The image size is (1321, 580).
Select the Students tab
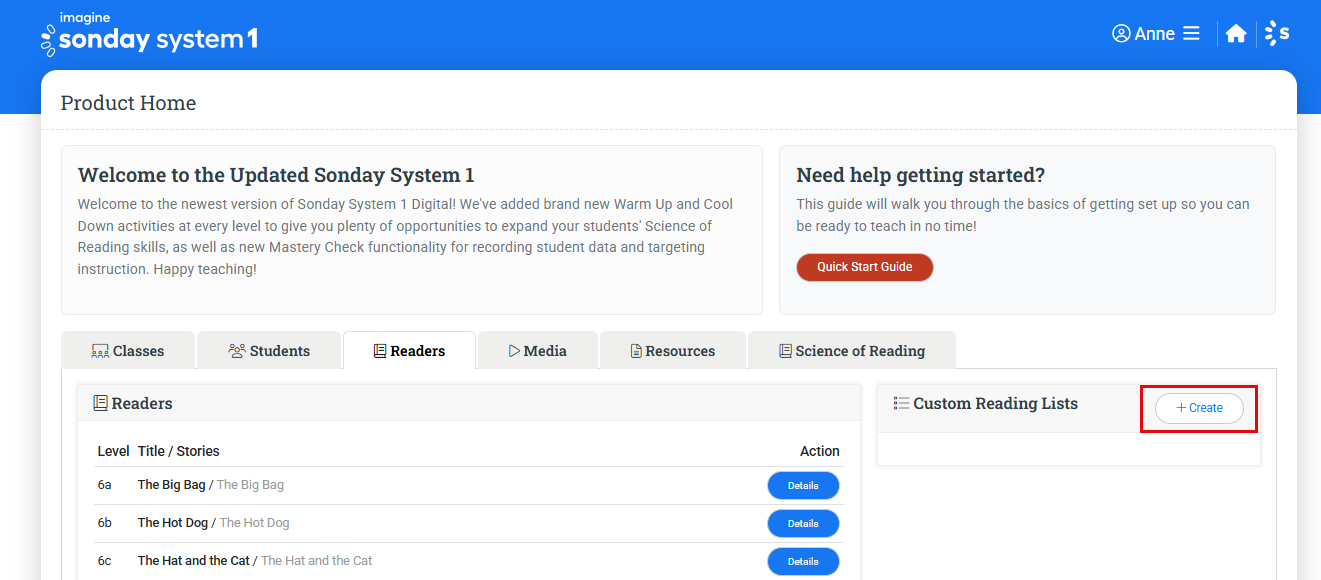(269, 350)
